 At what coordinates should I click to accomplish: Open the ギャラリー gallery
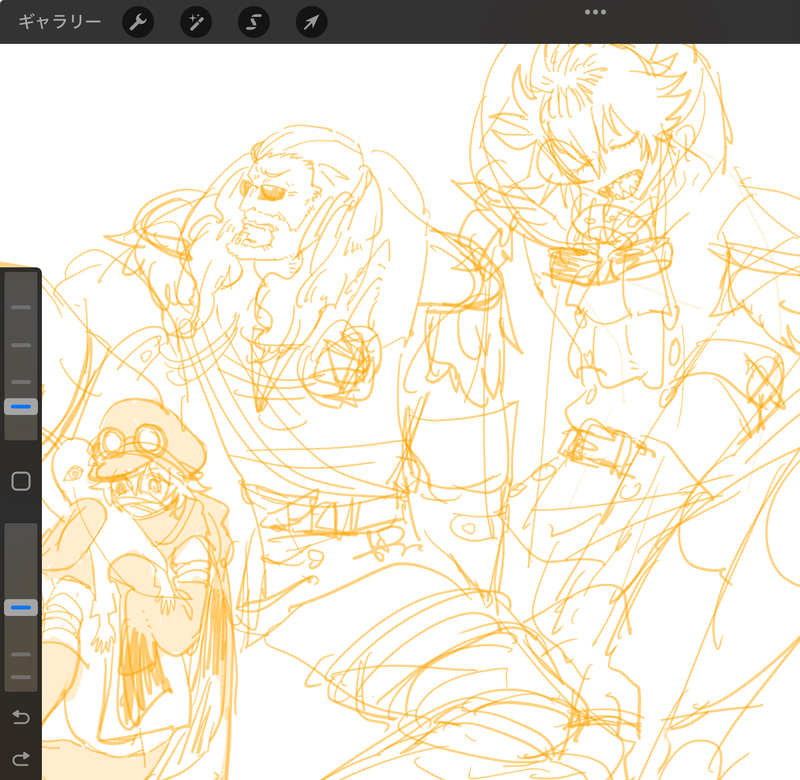pyautogui.click(x=60, y=22)
